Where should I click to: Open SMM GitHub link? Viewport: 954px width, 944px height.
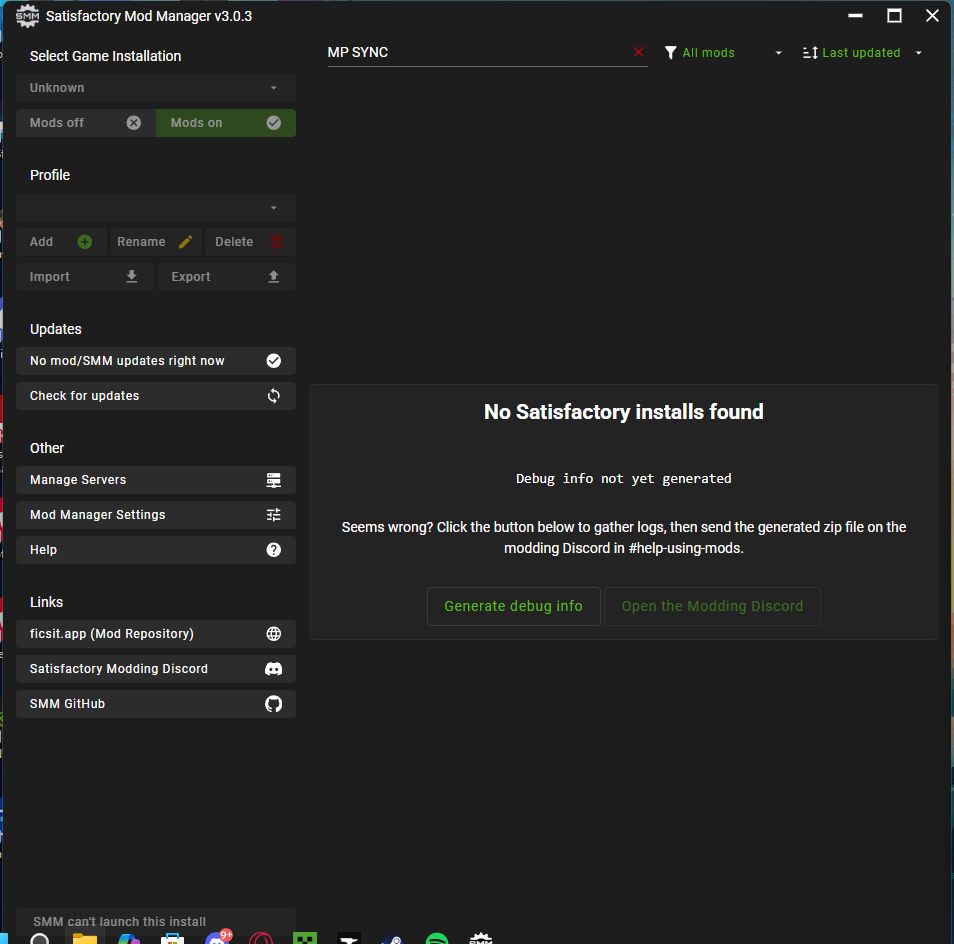(x=156, y=704)
